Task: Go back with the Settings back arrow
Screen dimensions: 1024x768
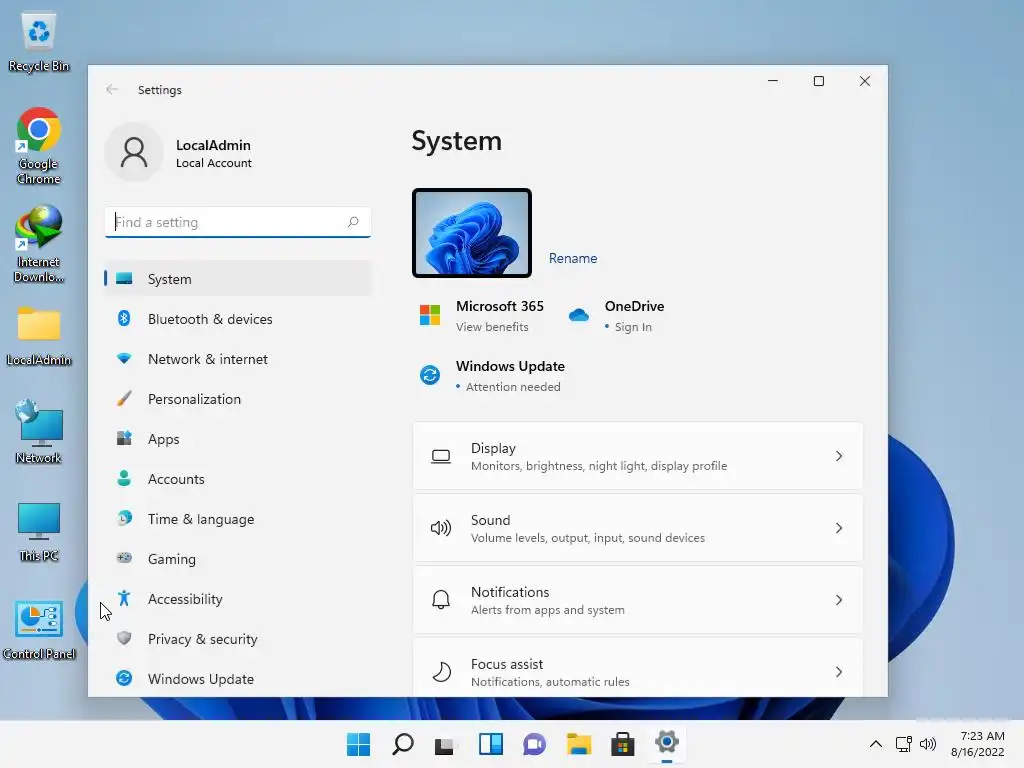Action: [112, 89]
